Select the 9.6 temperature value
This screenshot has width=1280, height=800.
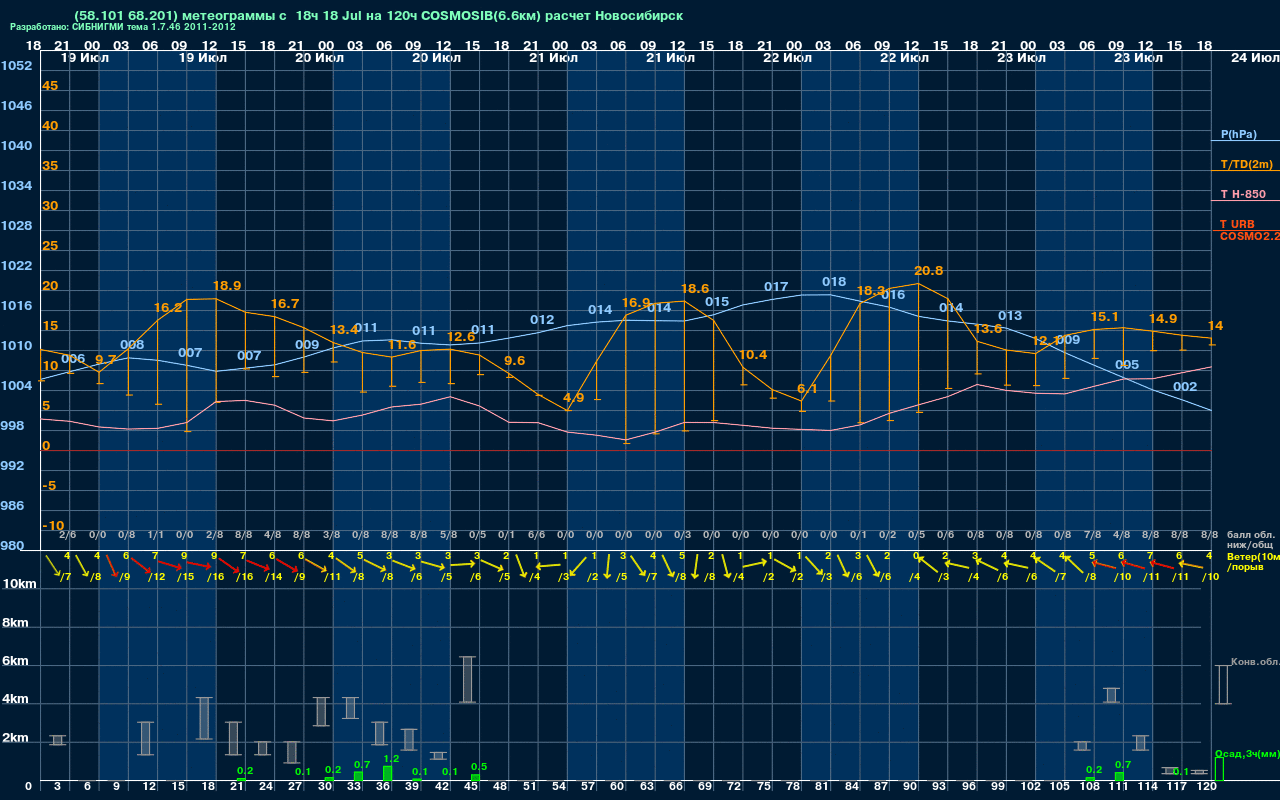tap(514, 361)
